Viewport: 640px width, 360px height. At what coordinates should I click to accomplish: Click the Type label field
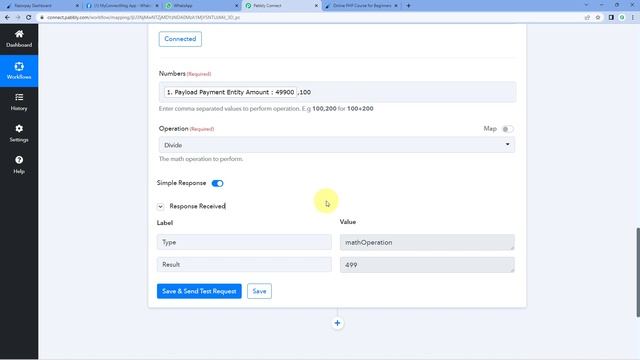click(x=244, y=242)
